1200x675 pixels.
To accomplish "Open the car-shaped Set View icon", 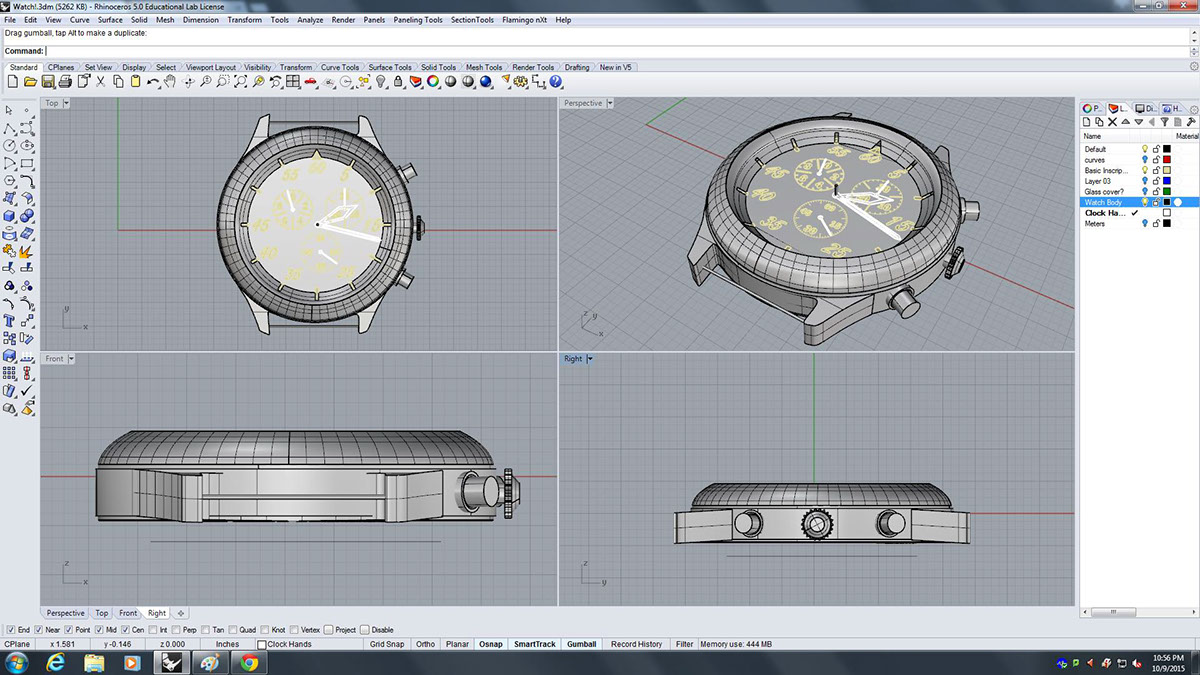I will tap(311, 81).
